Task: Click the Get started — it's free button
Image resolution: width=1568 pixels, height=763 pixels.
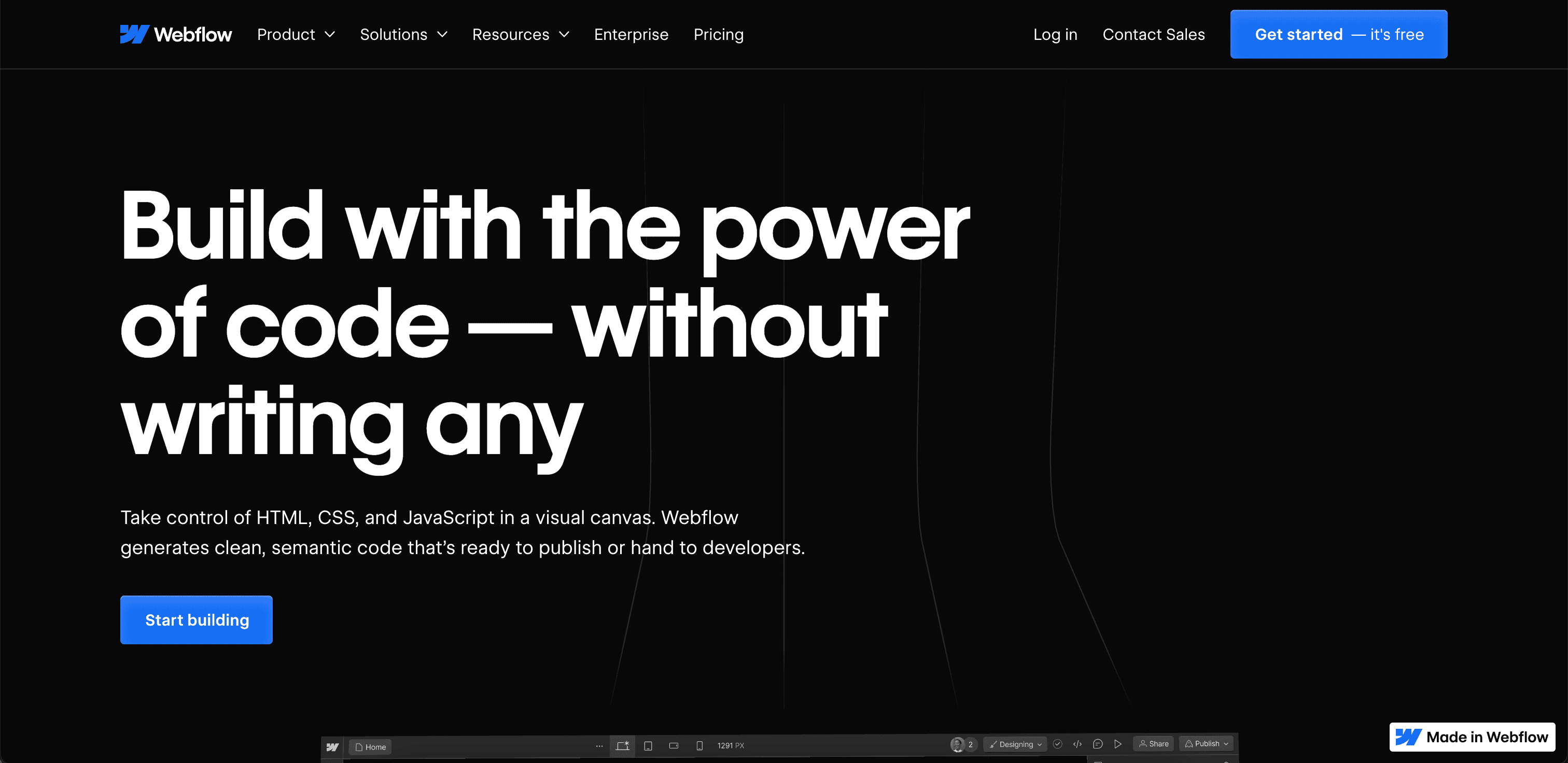Action: pos(1339,34)
